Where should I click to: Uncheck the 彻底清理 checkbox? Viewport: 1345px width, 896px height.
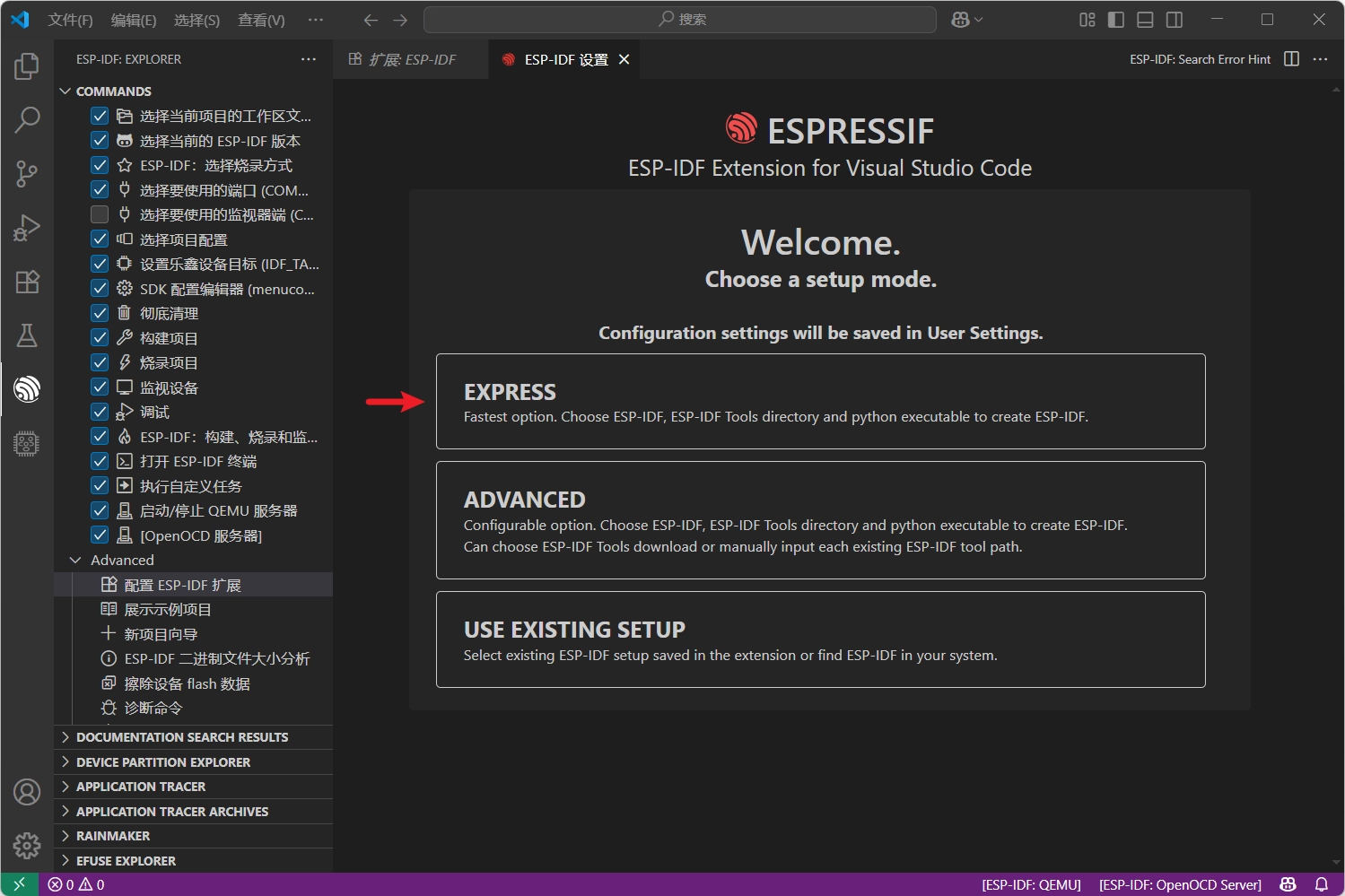(x=100, y=313)
